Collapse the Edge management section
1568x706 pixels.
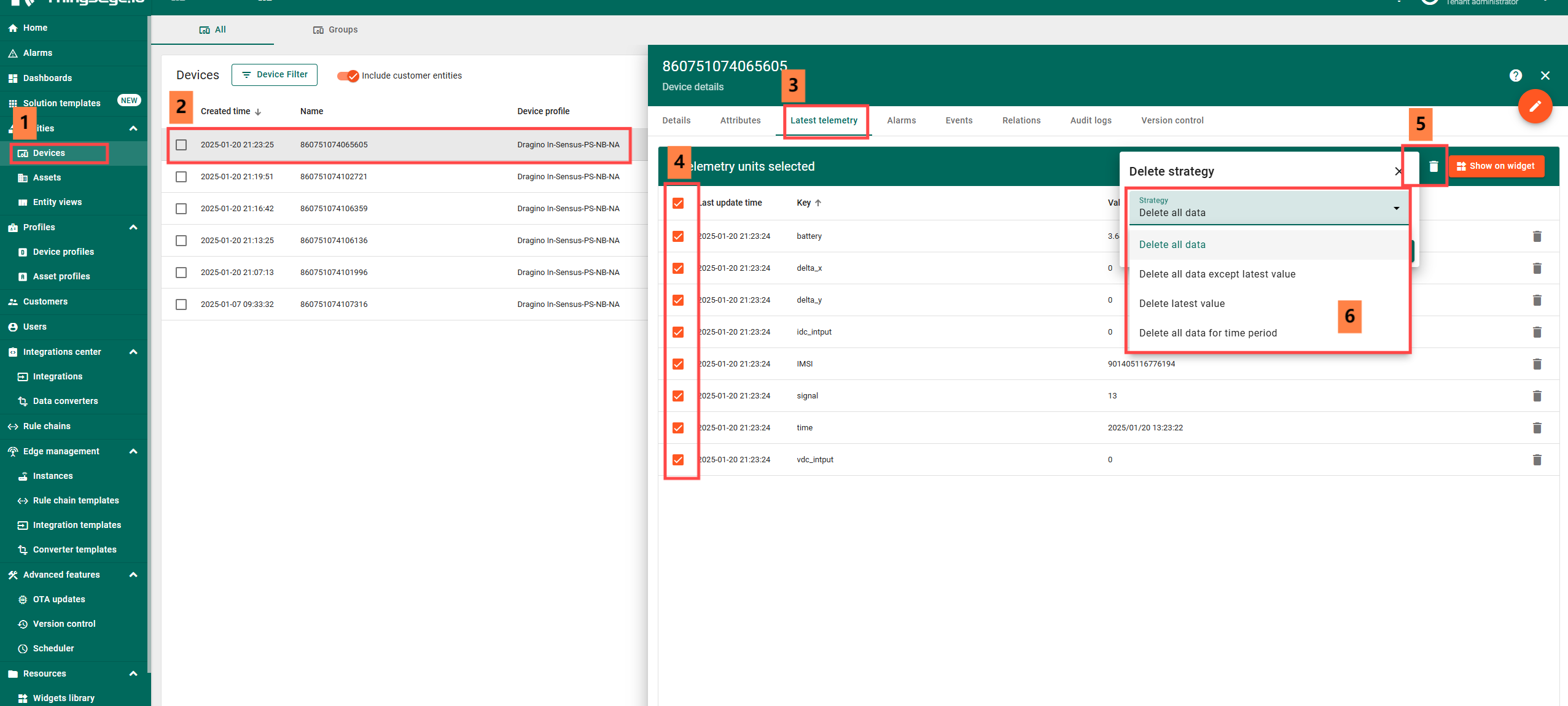pos(133,451)
